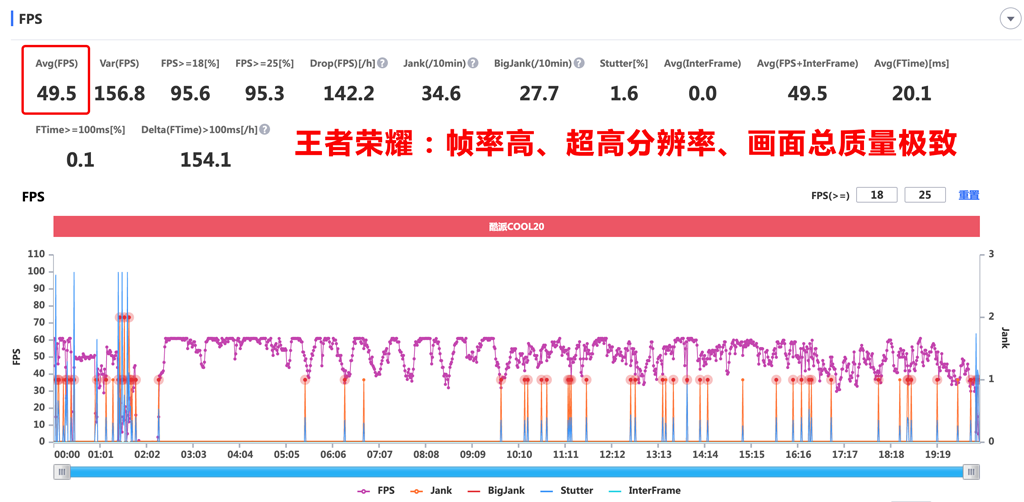Click the Avg(FTime)[ms] value 20.1
This screenshot has width=1024, height=502.
911,94
